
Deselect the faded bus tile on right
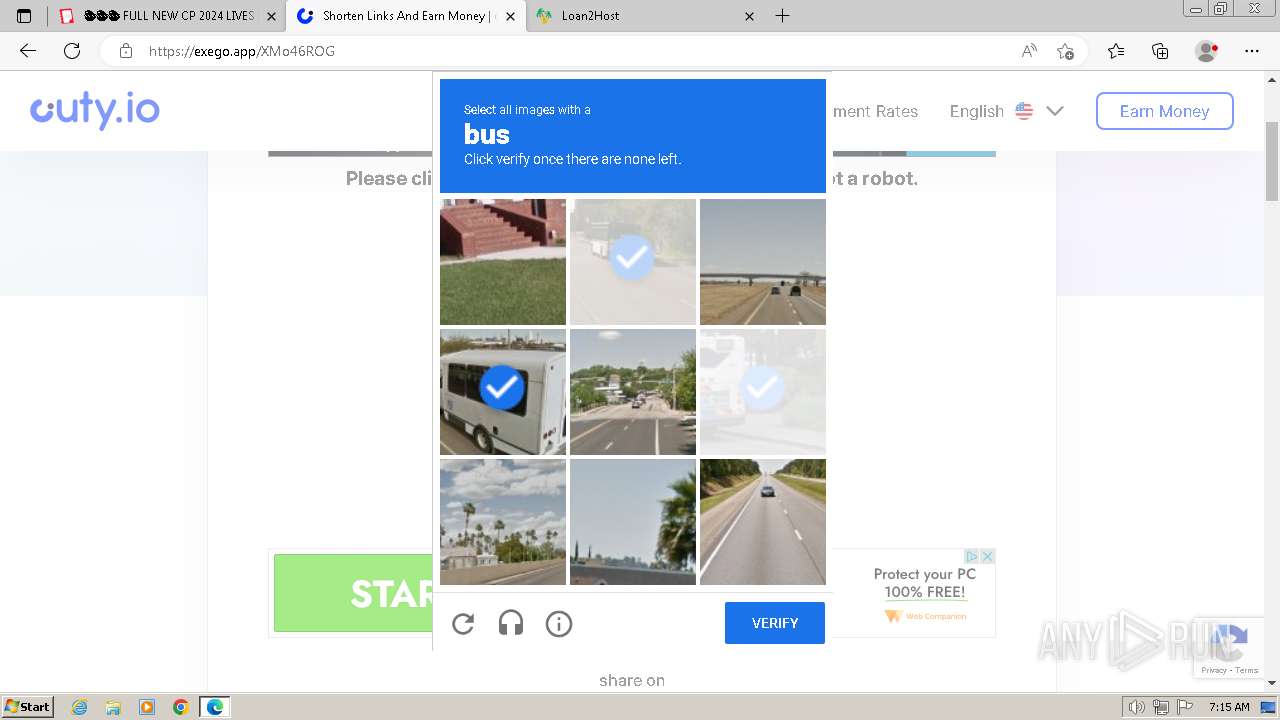(x=763, y=392)
